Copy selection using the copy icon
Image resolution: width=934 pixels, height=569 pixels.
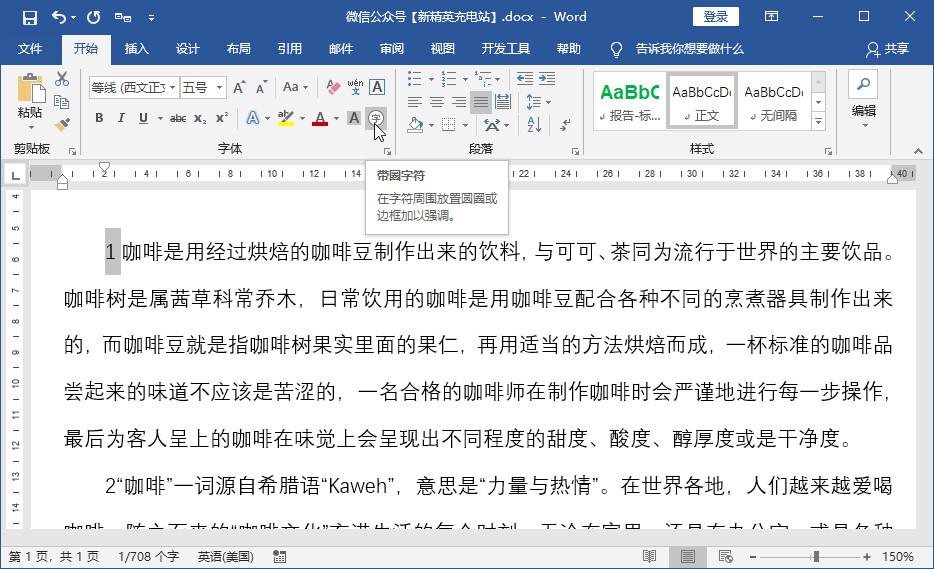pos(62,102)
